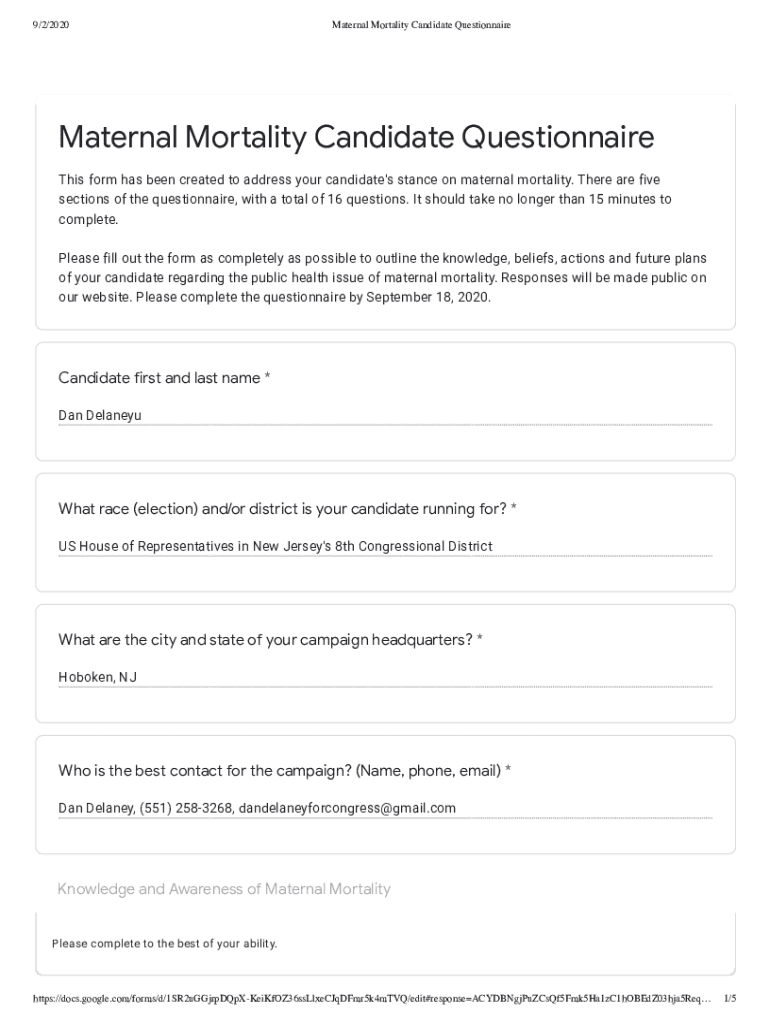This screenshot has height=1024, width=770.
Task: Click the 9/2/2020 date in header
Action: click(50, 24)
